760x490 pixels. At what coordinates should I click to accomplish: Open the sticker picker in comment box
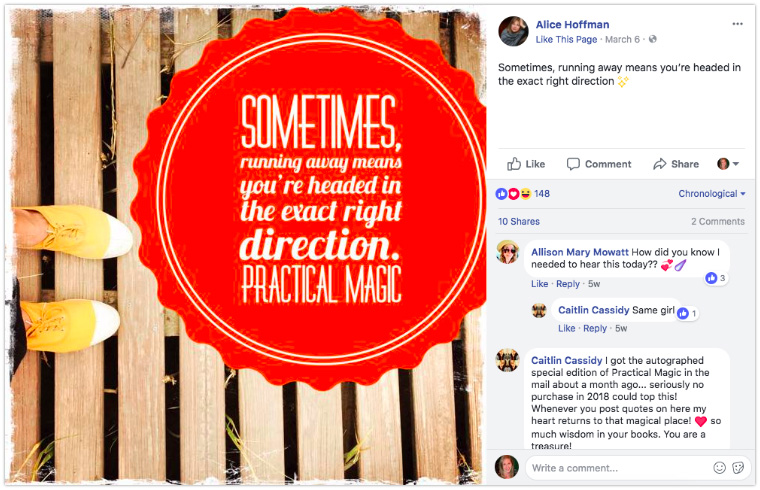(x=738, y=468)
